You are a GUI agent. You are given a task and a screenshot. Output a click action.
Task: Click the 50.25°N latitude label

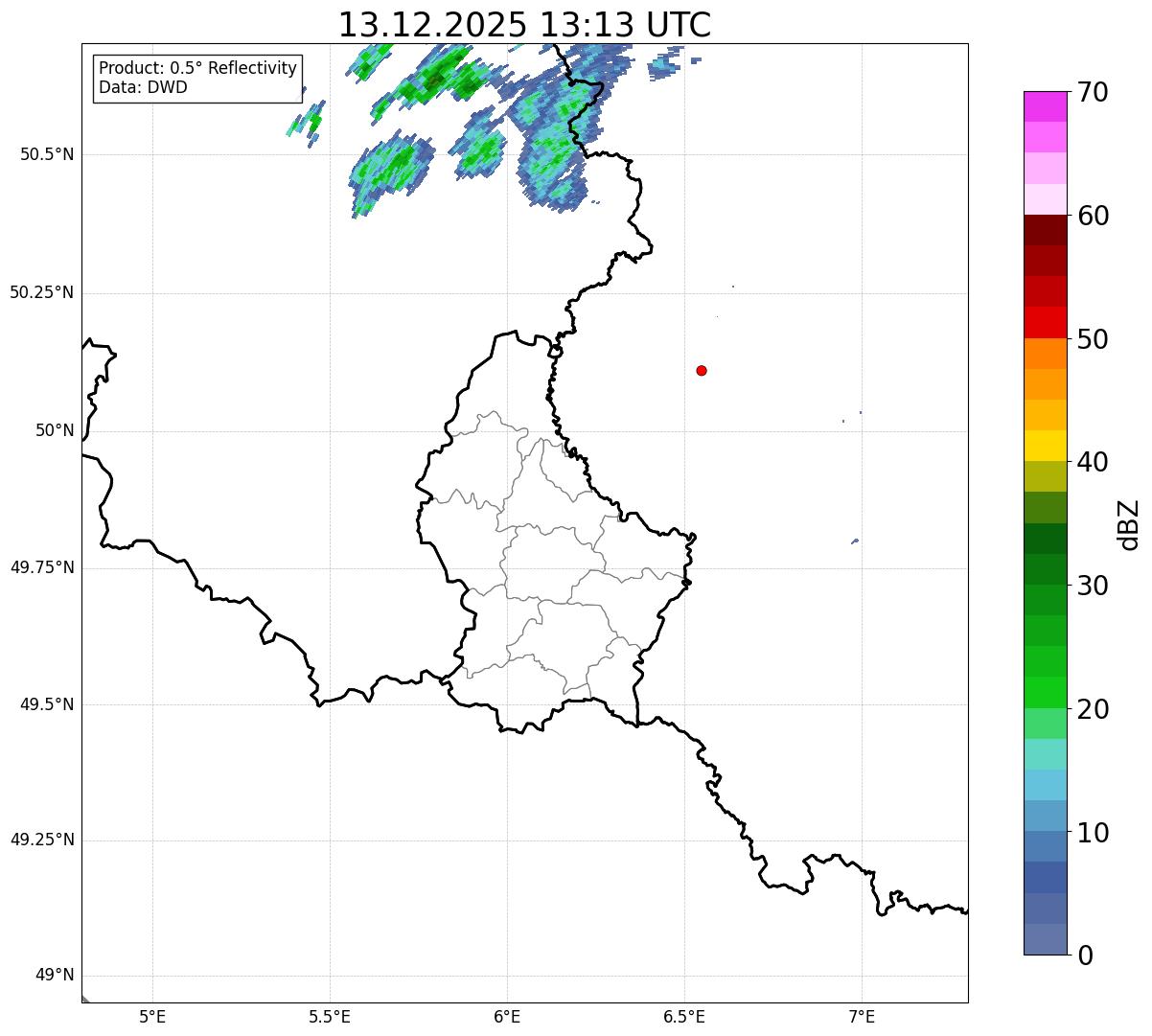pyautogui.click(x=41, y=292)
